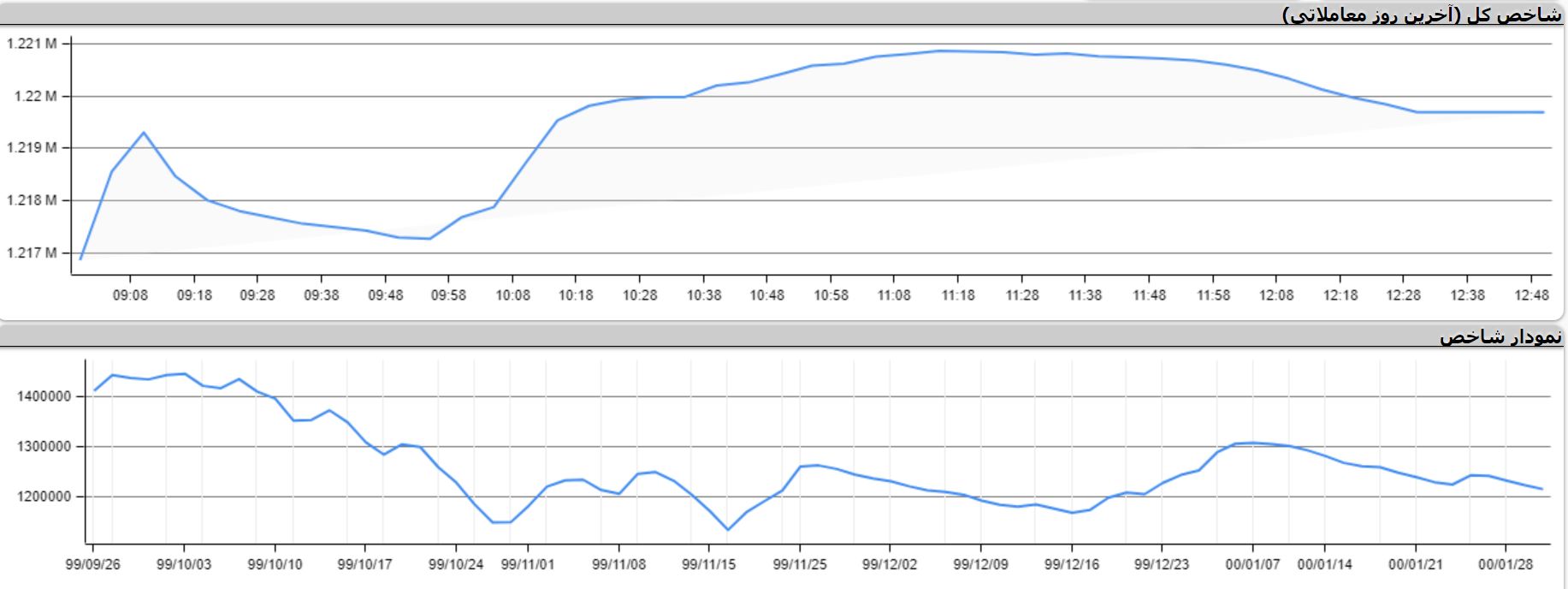Click the 1.219 M y-axis label
1568x589 pixels.
(x=32, y=148)
